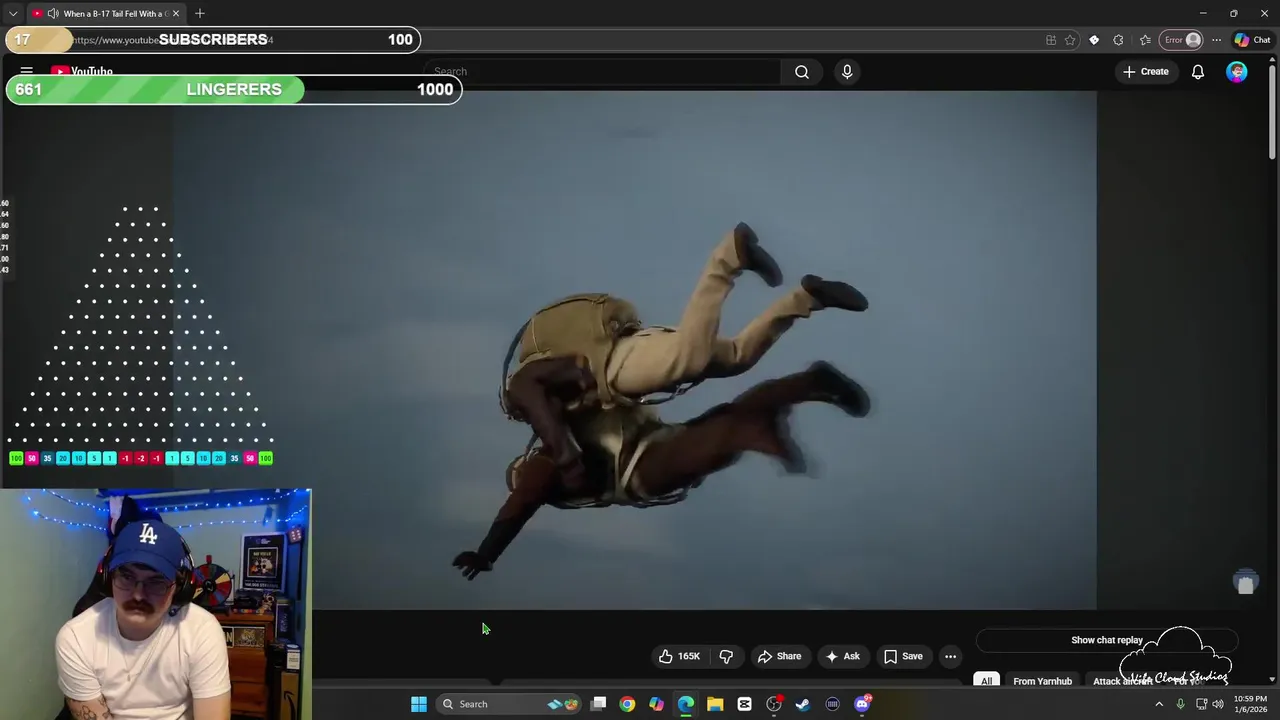Show hidden system tray icons
This screenshot has width=1280, height=720.
click(x=1159, y=704)
